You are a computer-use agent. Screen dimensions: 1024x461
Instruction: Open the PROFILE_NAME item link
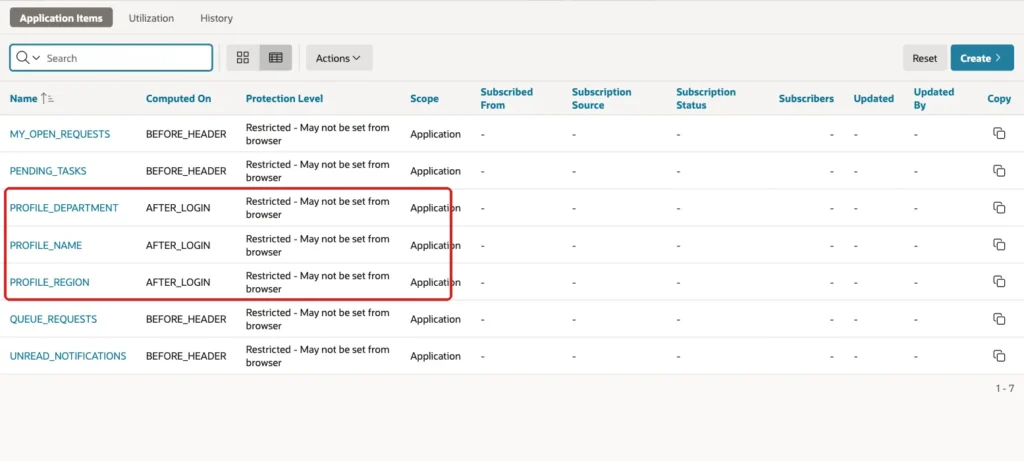46,246
